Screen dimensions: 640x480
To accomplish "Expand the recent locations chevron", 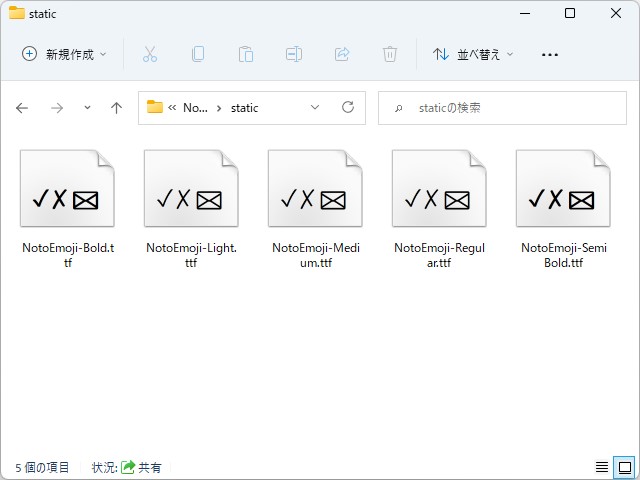I will (87, 108).
